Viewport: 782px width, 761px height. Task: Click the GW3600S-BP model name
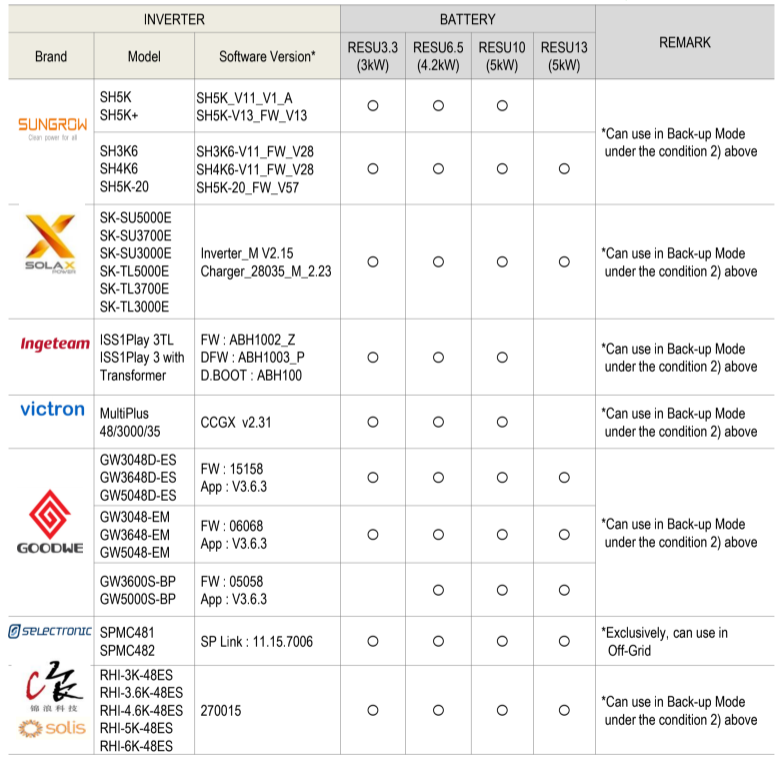(138, 581)
